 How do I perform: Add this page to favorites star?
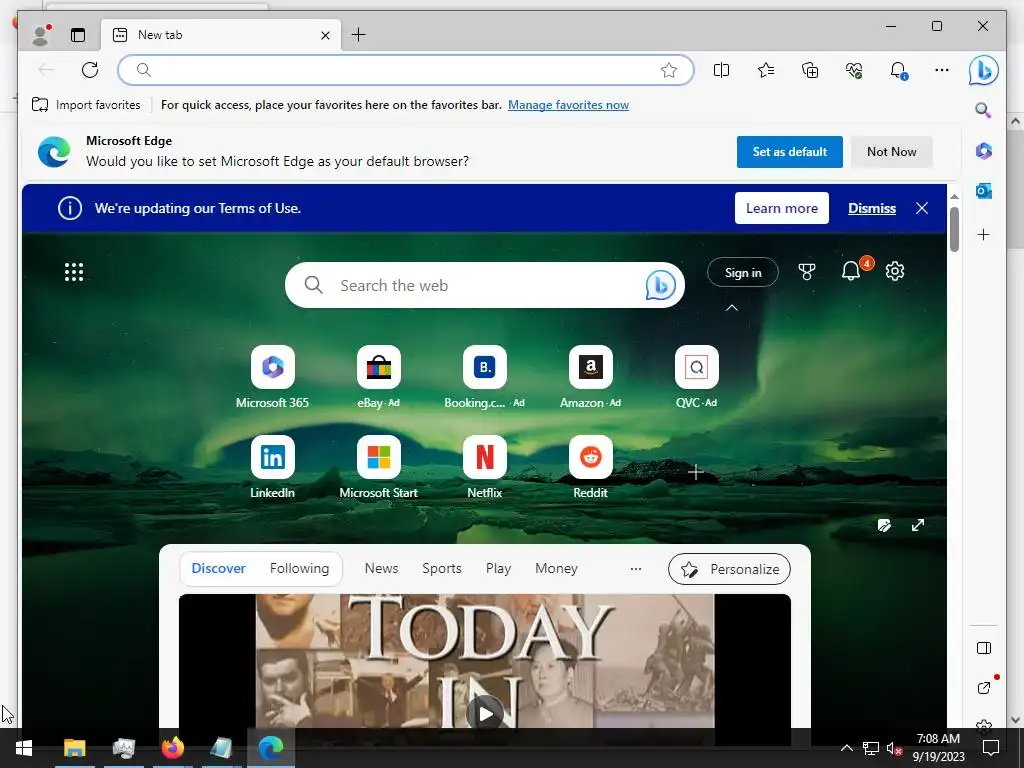pos(669,71)
